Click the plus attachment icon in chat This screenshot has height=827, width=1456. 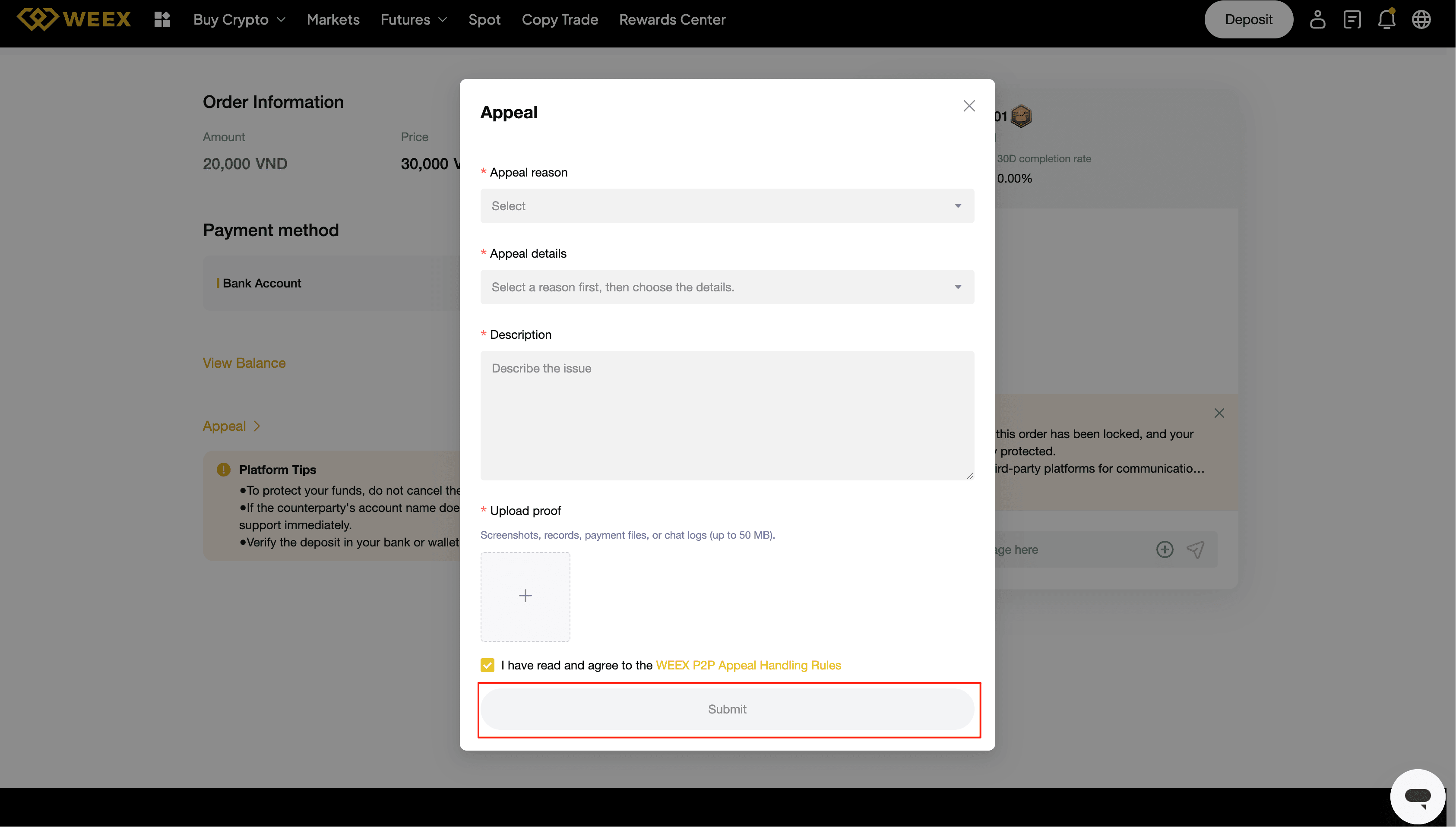click(x=1165, y=549)
